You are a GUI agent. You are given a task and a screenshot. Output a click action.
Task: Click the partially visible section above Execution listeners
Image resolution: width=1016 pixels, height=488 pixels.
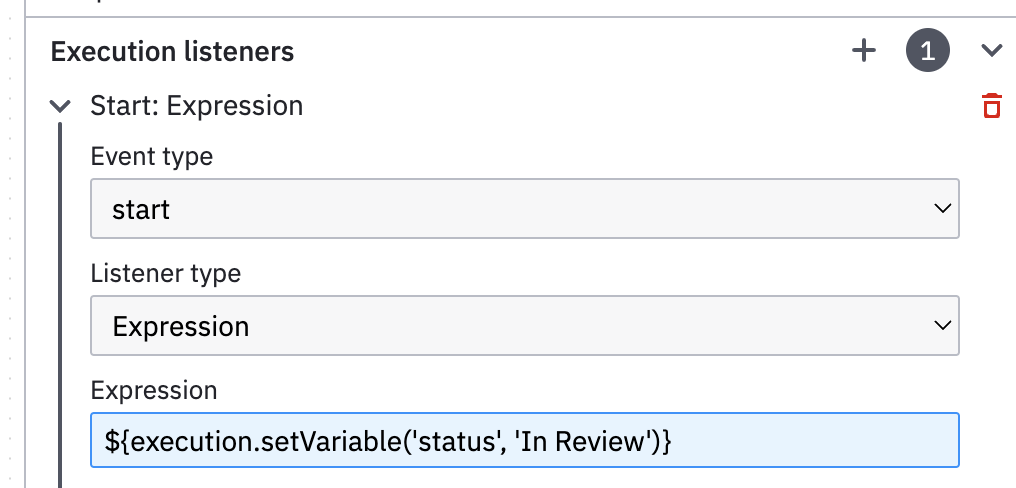[x=520, y=8]
